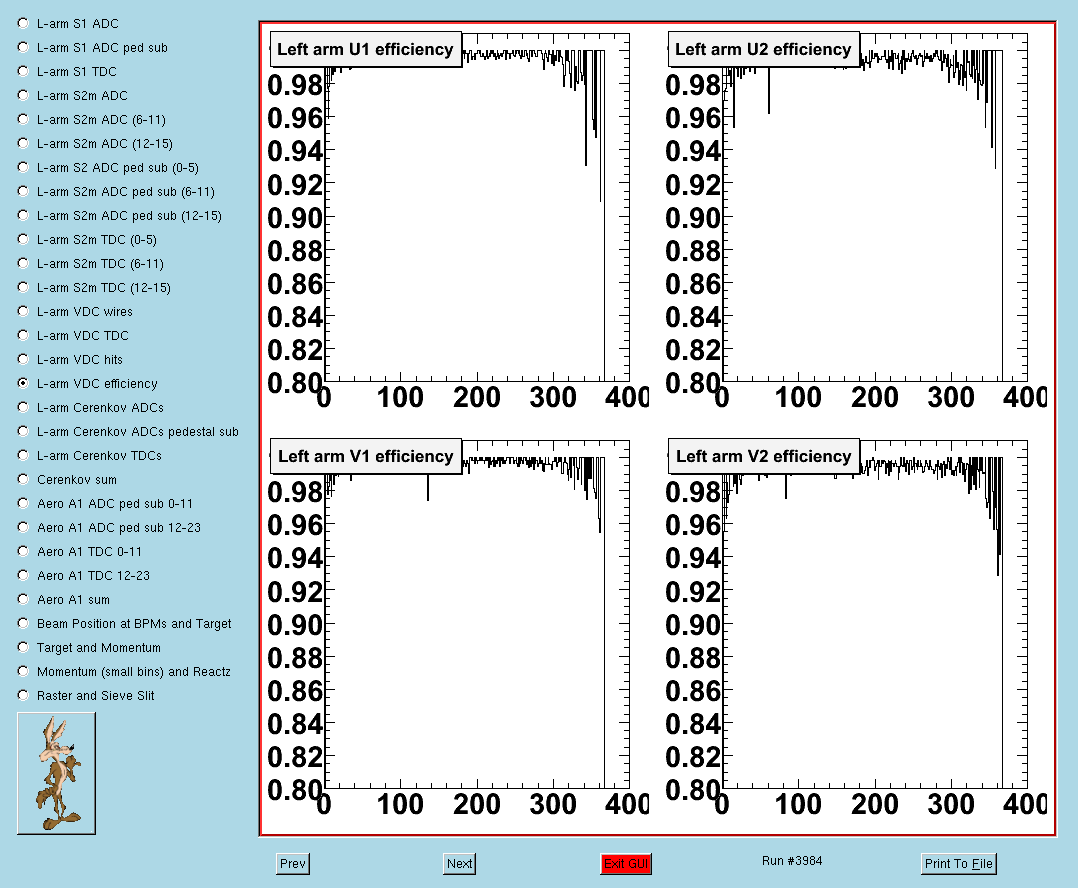The width and height of the screenshot is (1078, 888).
Task: Pick L-arm S2m TDC (0-5)
Action: pos(23,240)
